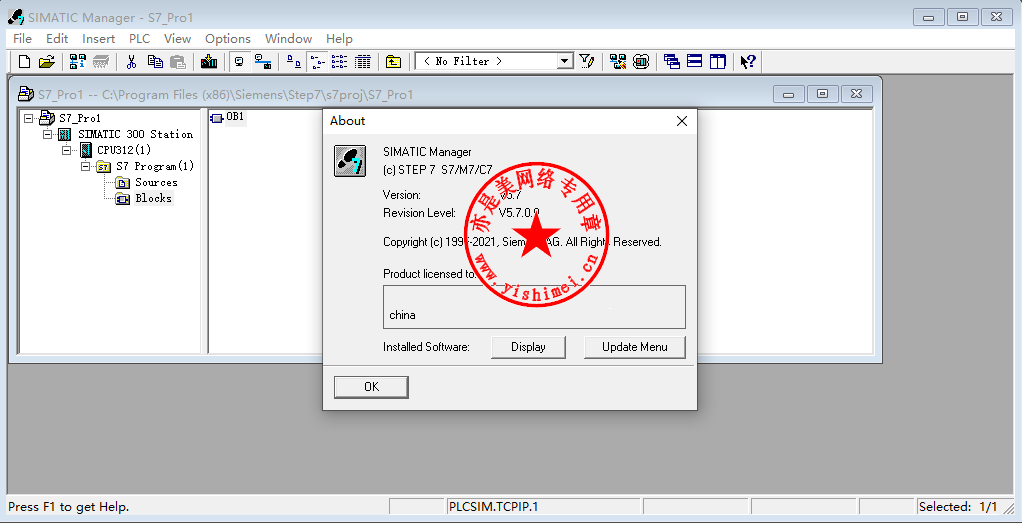This screenshot has height=523, width=1022.
Task: Click the Paste clipboard icon
Action: click(x=177, y=62)
